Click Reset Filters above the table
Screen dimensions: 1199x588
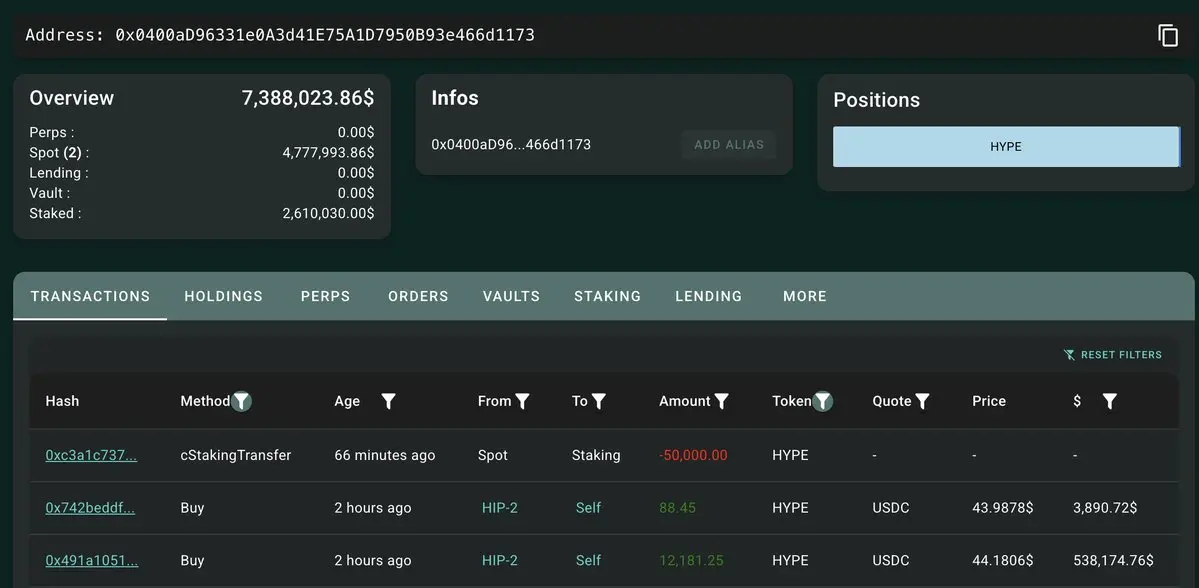(1113, 355)
